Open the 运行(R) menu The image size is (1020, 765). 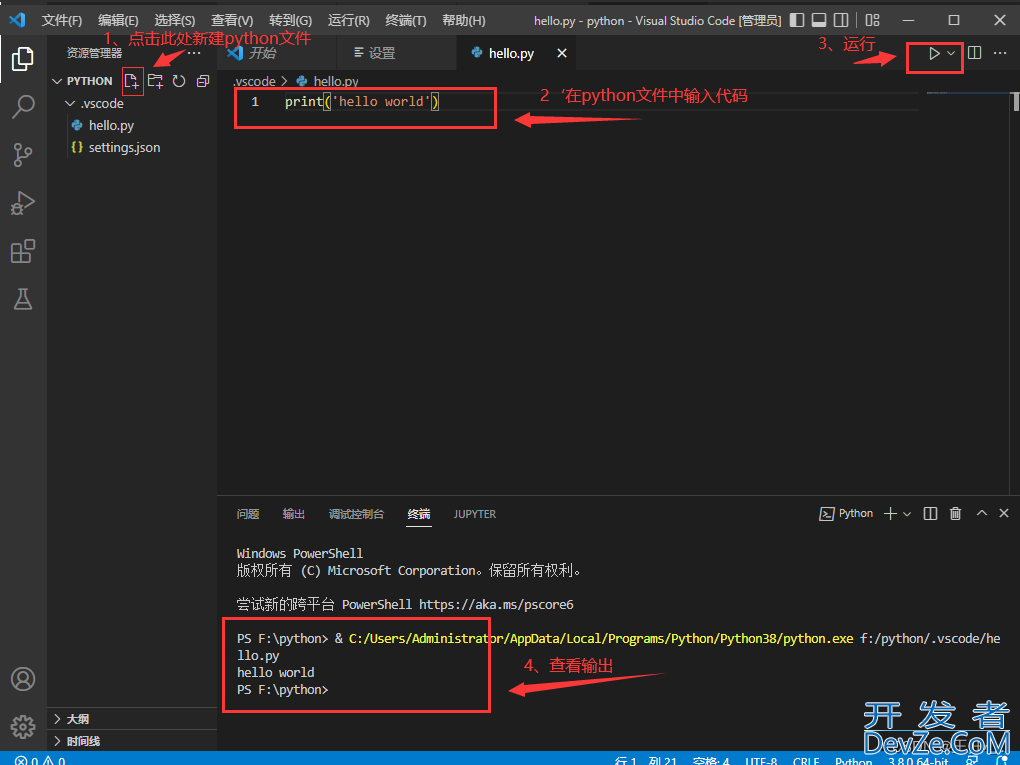(349, 20)
